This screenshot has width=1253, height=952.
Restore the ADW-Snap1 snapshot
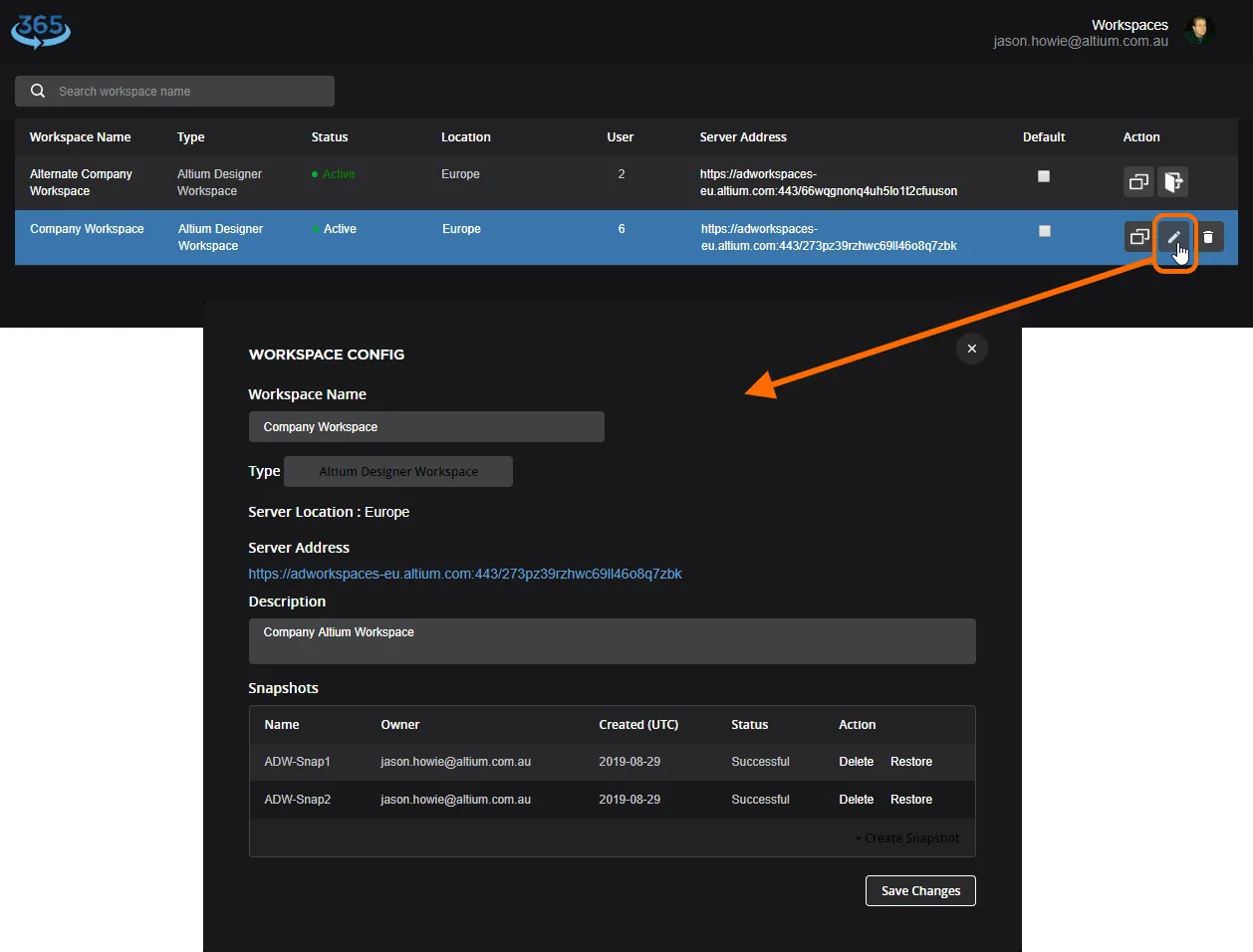tap(910, 762)
